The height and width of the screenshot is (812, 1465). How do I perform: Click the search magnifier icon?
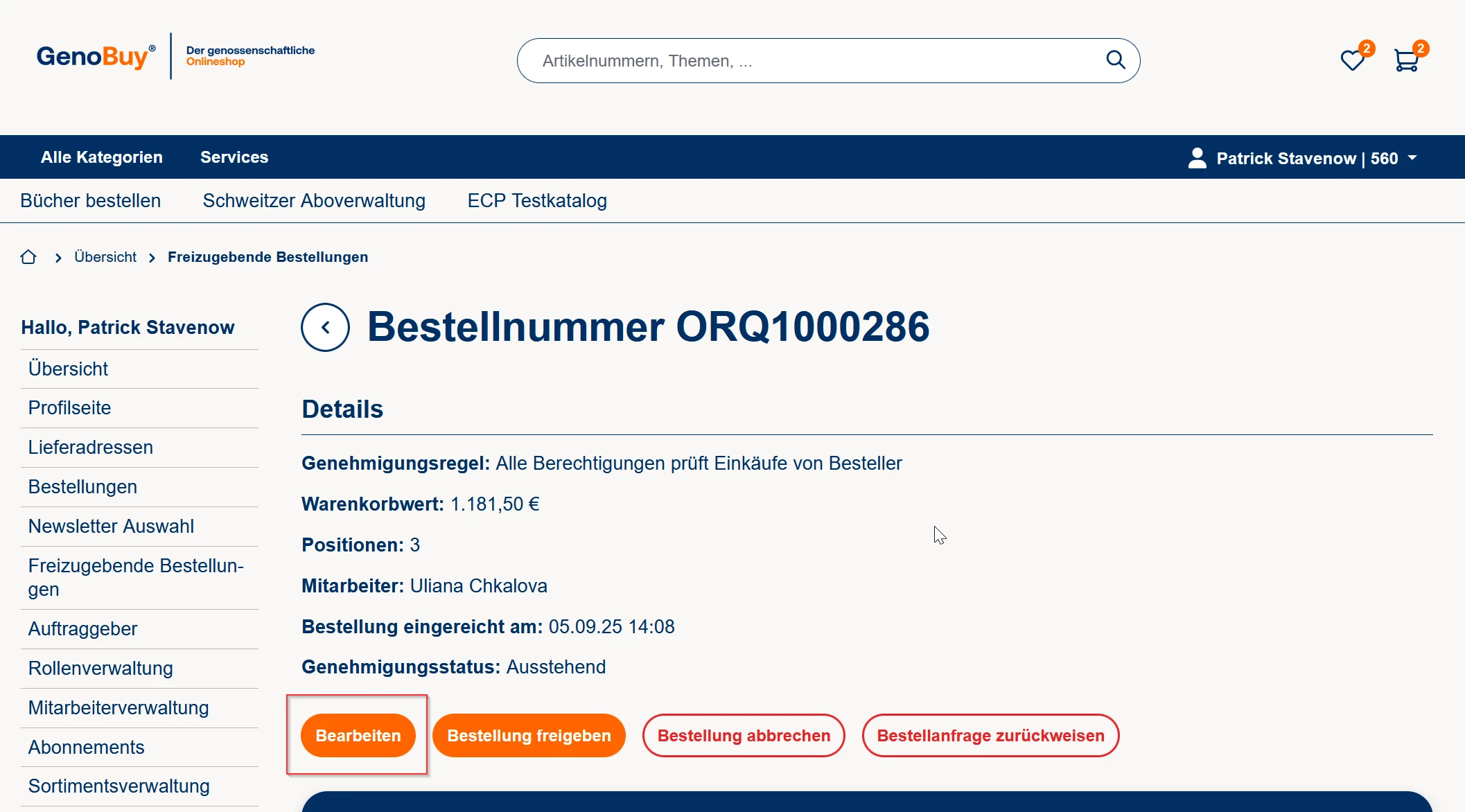coord(1115,60)
